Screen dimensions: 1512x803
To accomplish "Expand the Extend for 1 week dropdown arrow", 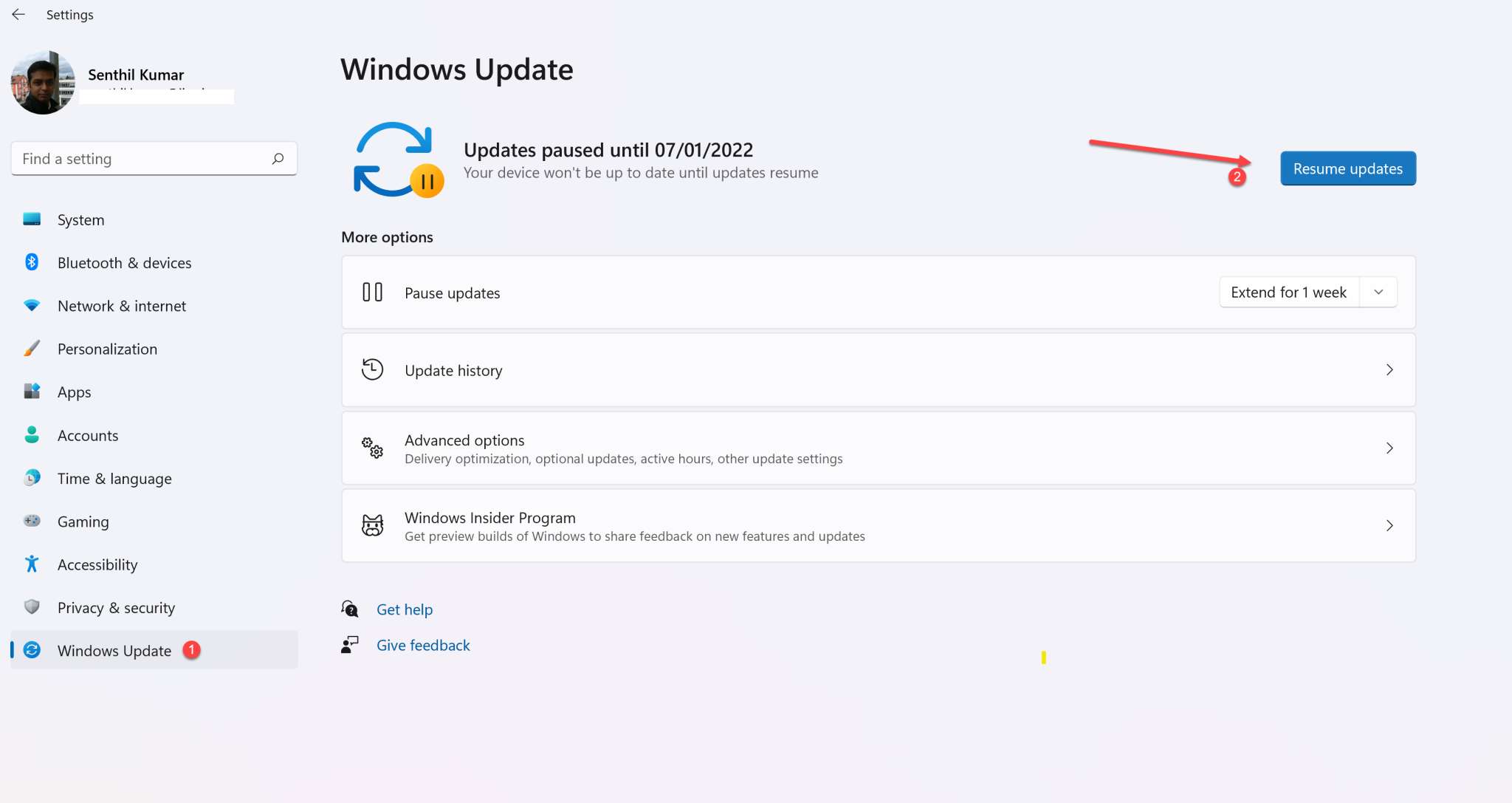I will (1378, 292).
